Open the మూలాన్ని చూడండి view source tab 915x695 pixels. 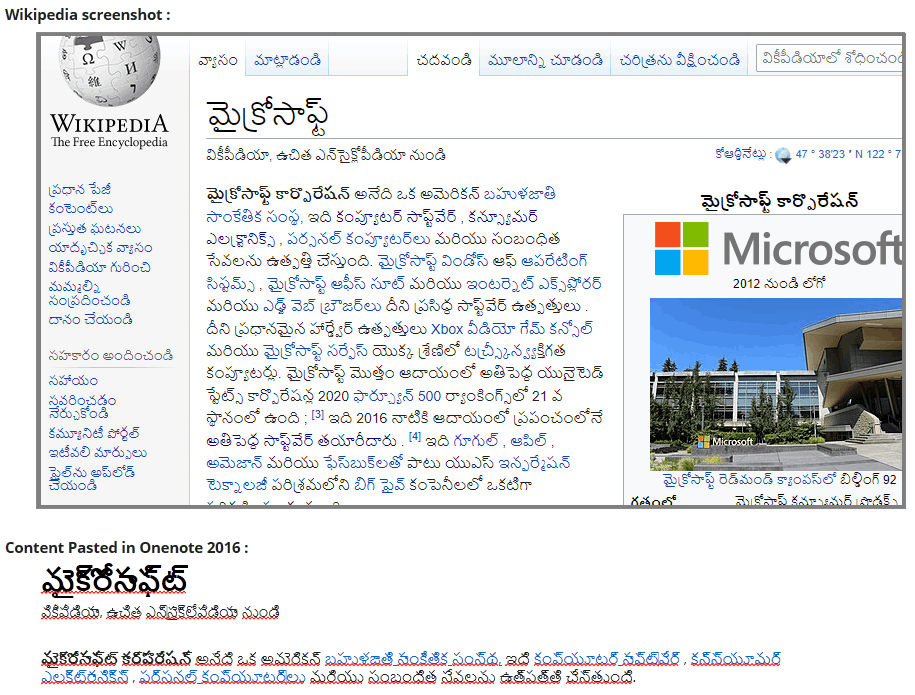pyautogui.click(x=545, y=59)
